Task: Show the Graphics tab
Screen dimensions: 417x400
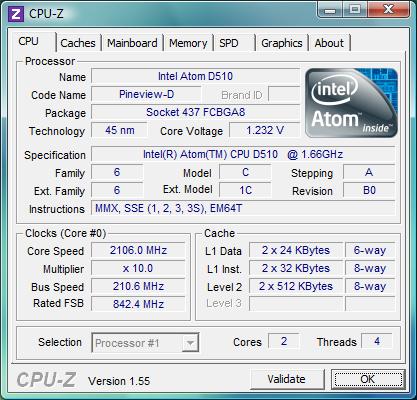Action: (x=282, y=43)
